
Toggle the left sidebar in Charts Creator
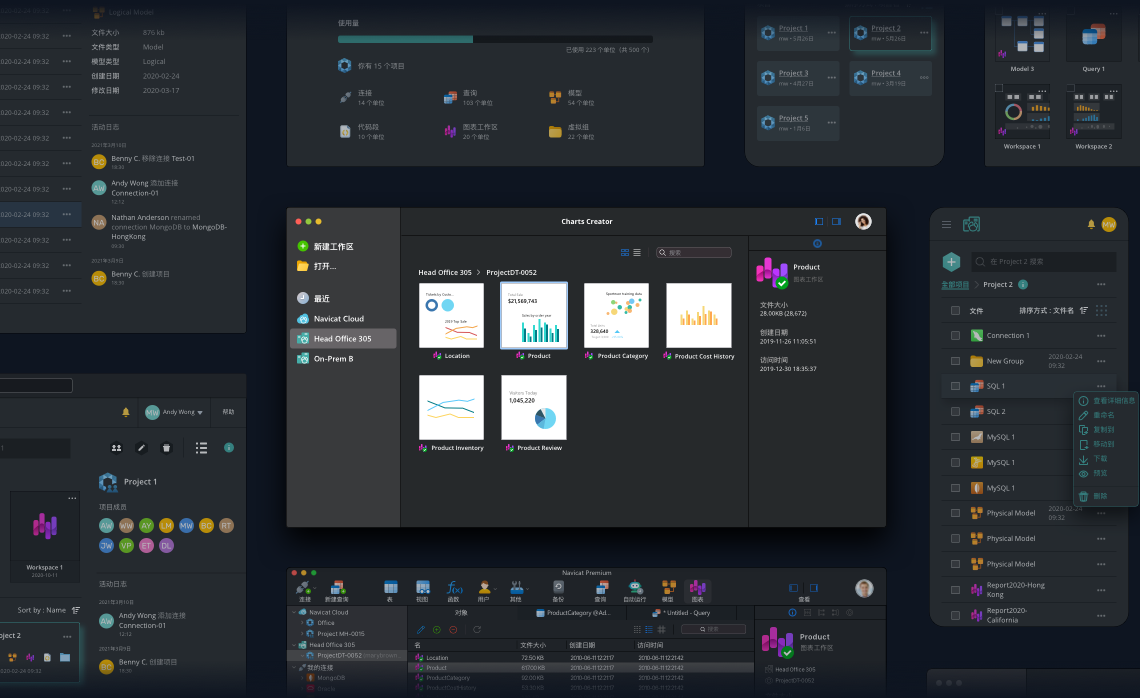[x=819, y=222]
